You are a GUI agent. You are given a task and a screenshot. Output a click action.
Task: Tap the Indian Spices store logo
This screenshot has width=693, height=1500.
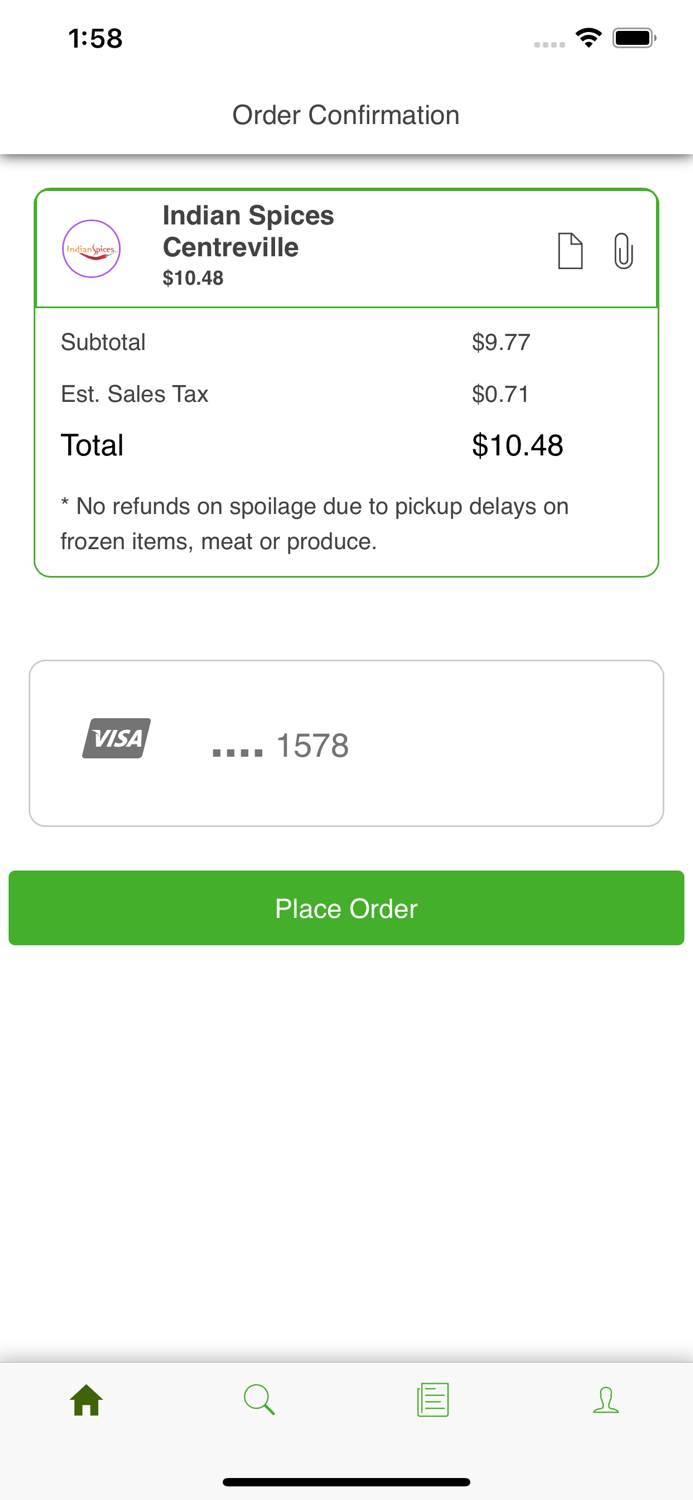[x=92, y=249]
